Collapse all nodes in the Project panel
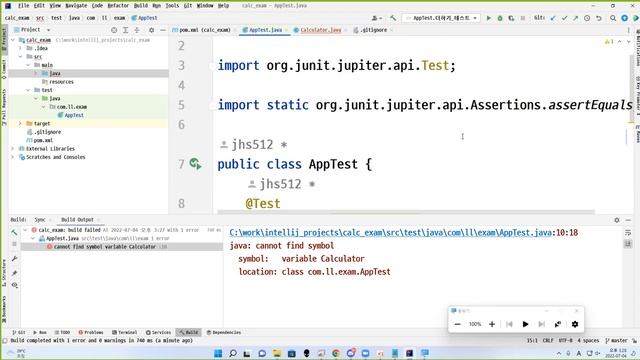 pyautogui.click(x=137, y=30)
